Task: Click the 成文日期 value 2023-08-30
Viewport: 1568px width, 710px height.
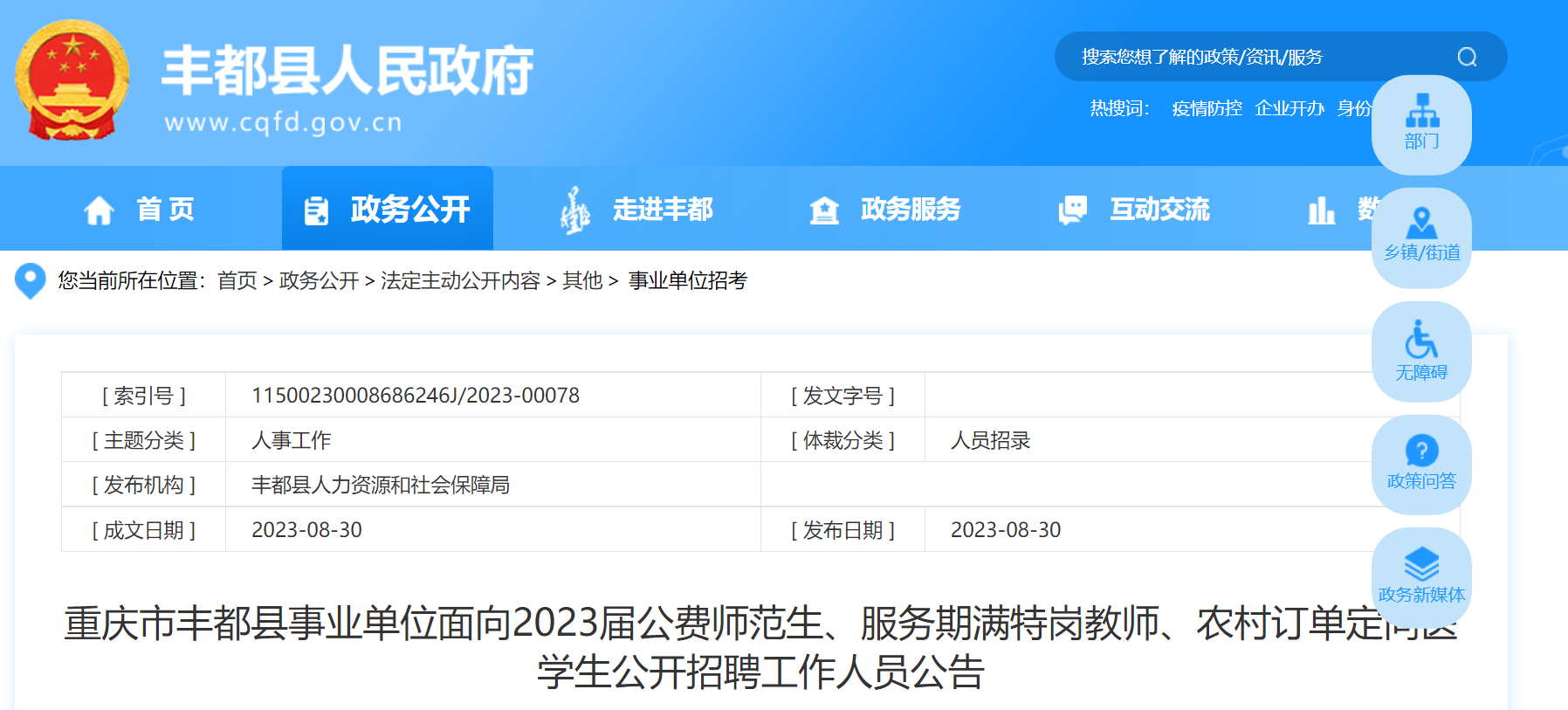Action: (306, 530)
